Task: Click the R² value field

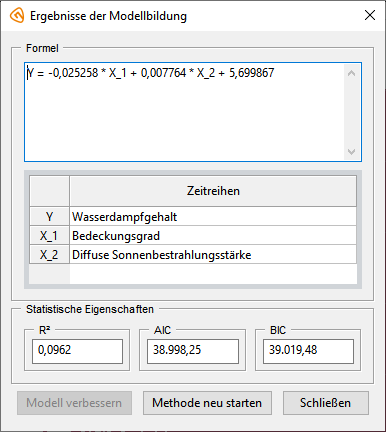Action: pyautogui.click(x=77, y=351)
